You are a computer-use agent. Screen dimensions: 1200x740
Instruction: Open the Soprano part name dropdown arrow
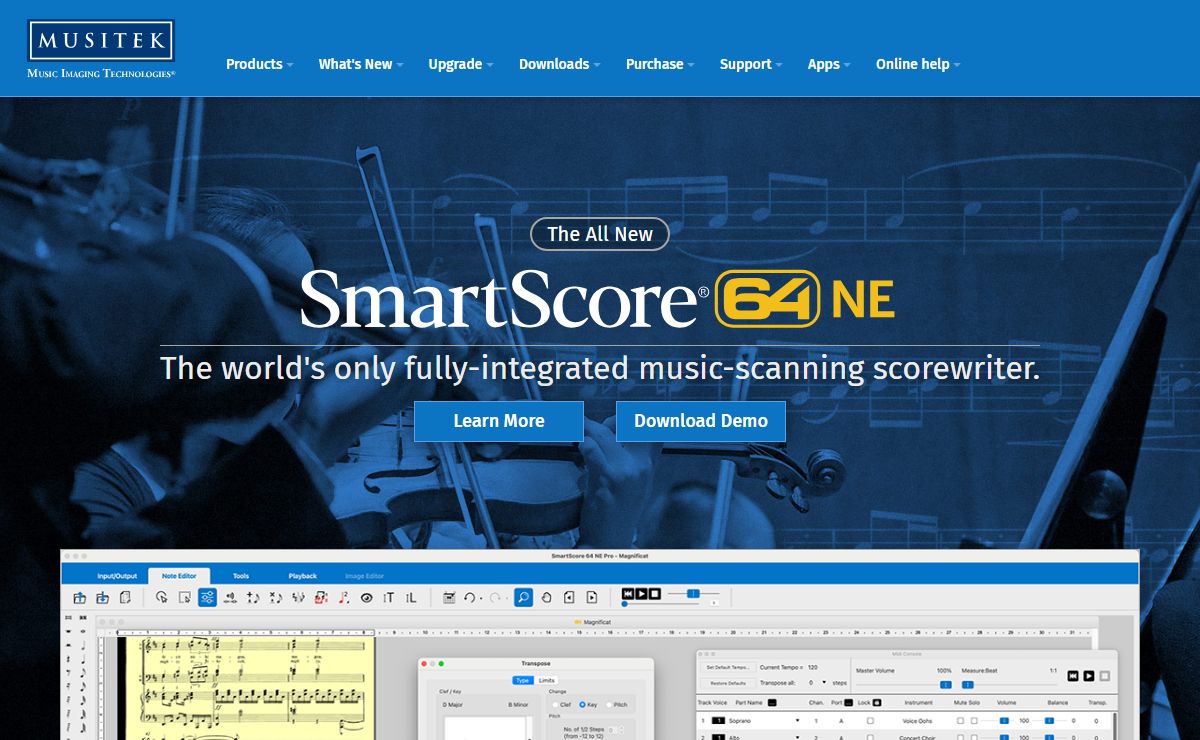pos(798,720)
